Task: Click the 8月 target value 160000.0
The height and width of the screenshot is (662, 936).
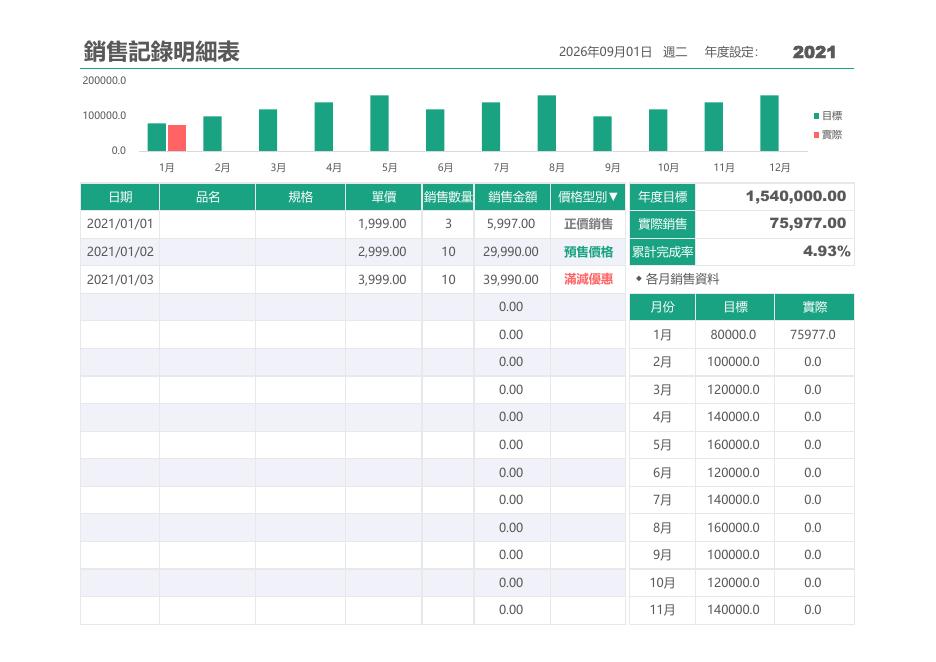Action: point(734,528)
